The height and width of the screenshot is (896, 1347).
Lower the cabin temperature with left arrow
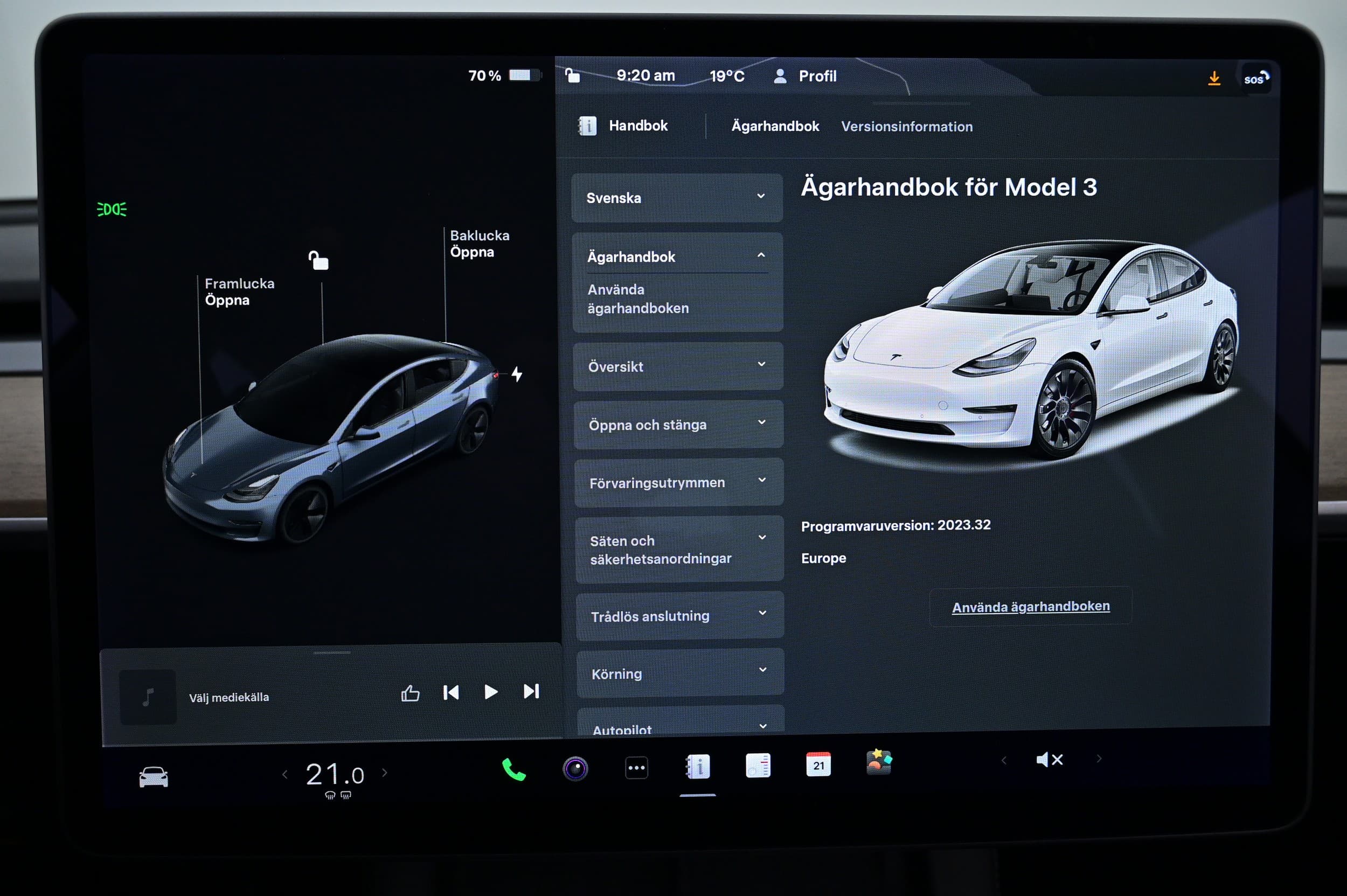pyautogui.click(x=285, y=774)
